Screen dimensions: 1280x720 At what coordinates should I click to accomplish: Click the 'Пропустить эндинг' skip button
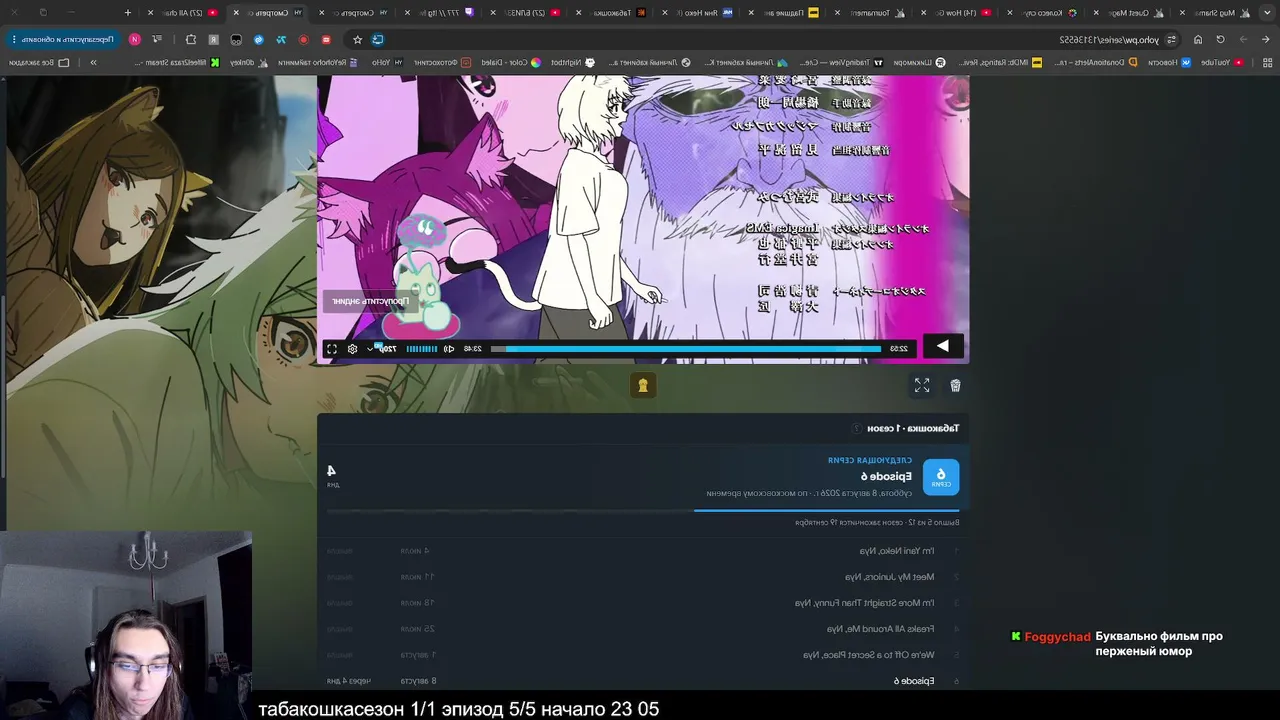(371, 301)
